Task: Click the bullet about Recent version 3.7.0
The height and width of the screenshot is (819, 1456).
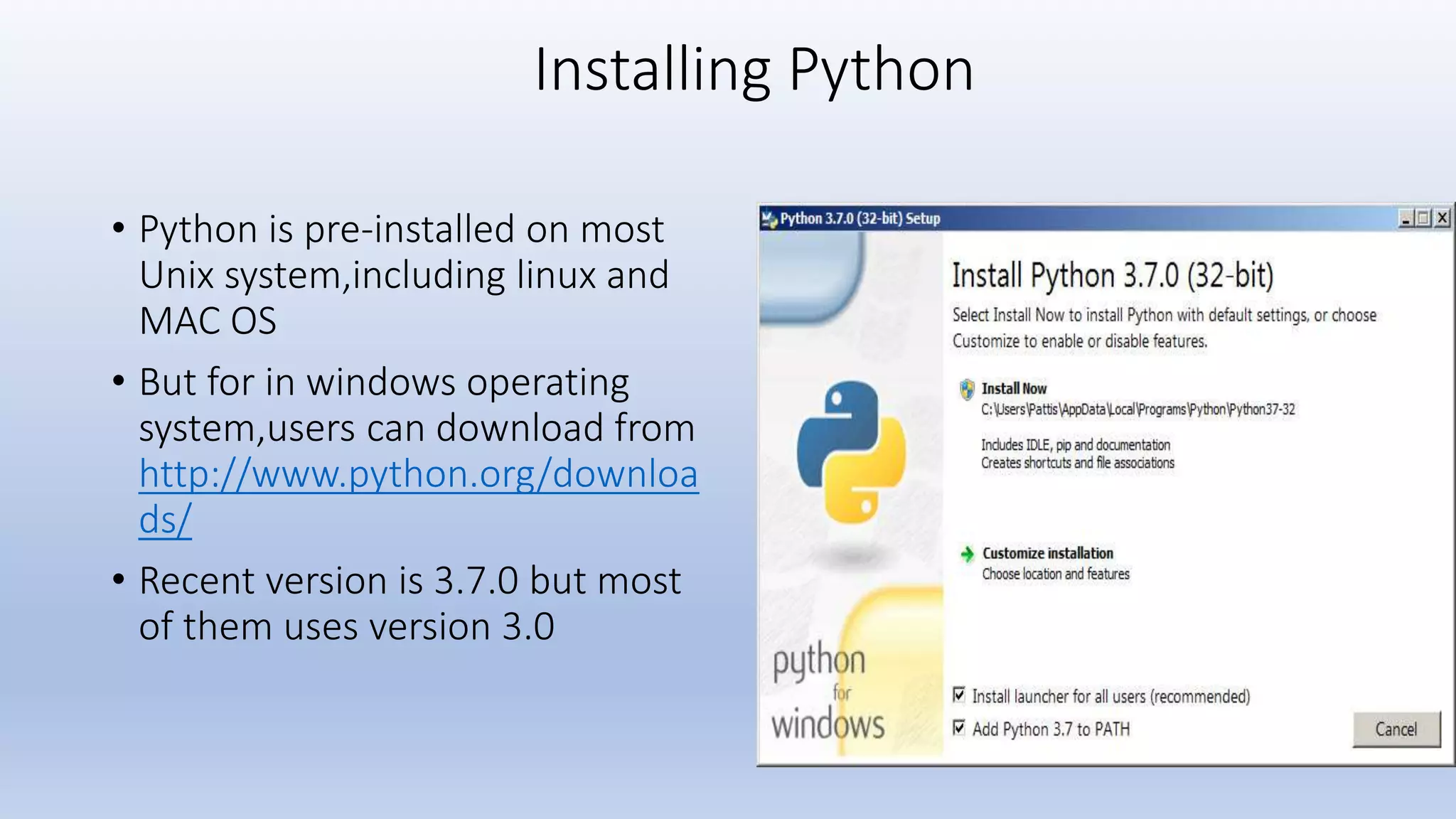Action: 409,603
